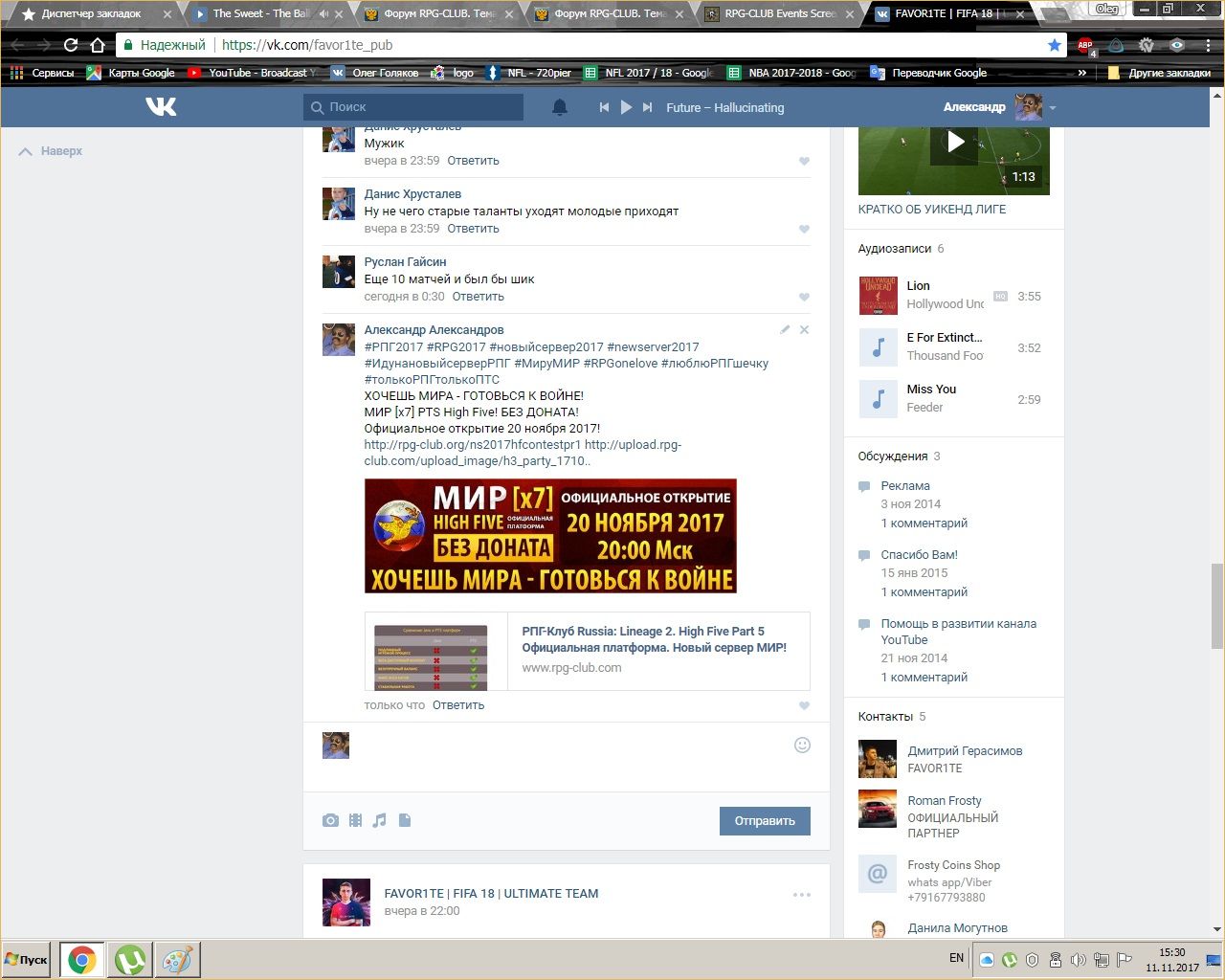Edit Александр Александров's comment with pencil icon
The width and height of the screenshot is (1225, 980).
785,329
